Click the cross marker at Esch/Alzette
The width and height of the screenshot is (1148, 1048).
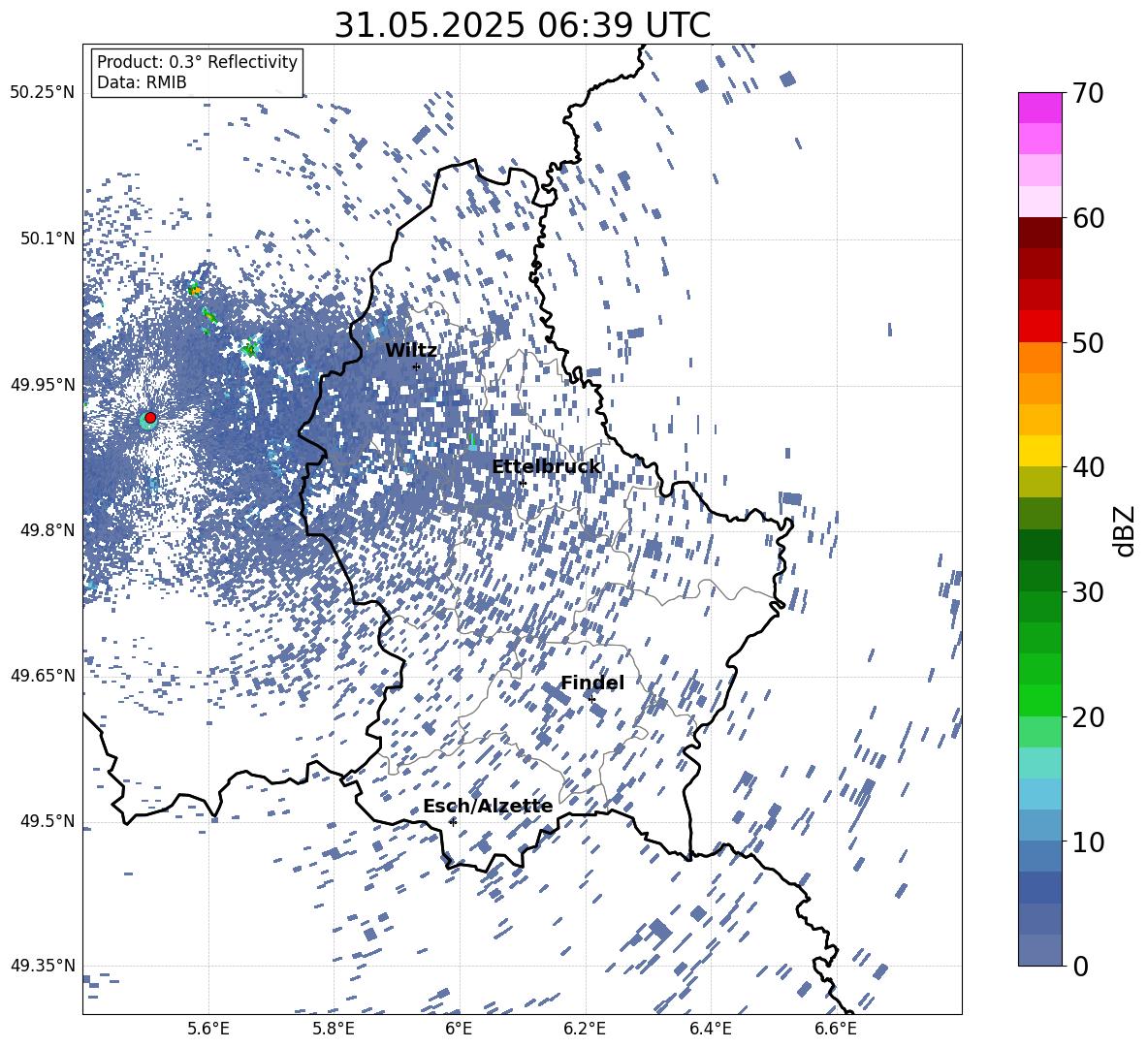[453, 822]
